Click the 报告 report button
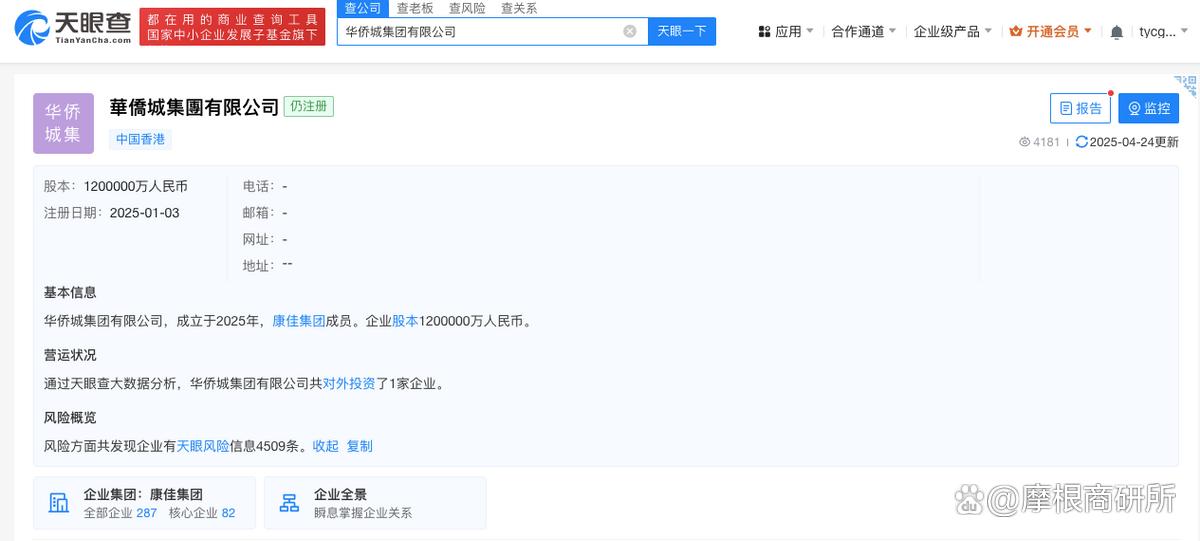 tap(1080, 108)
